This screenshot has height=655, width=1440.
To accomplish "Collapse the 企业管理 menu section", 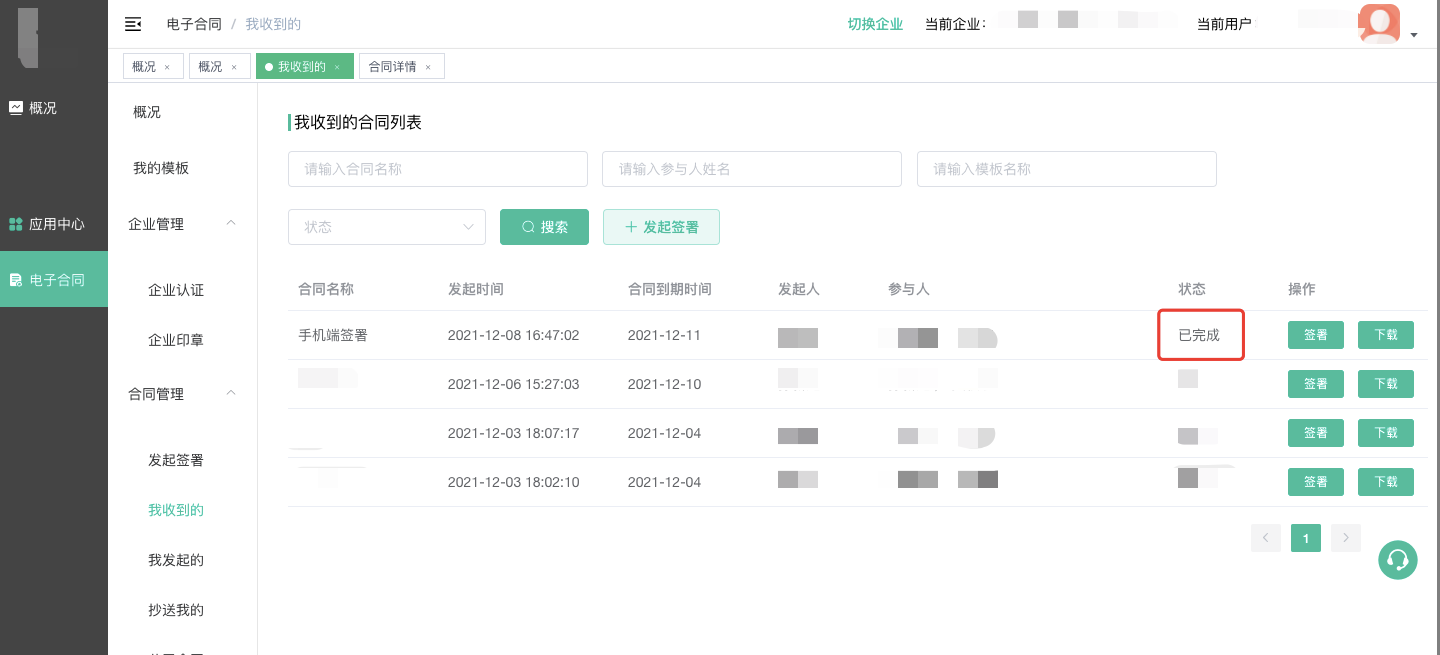I will click(231, 223).
